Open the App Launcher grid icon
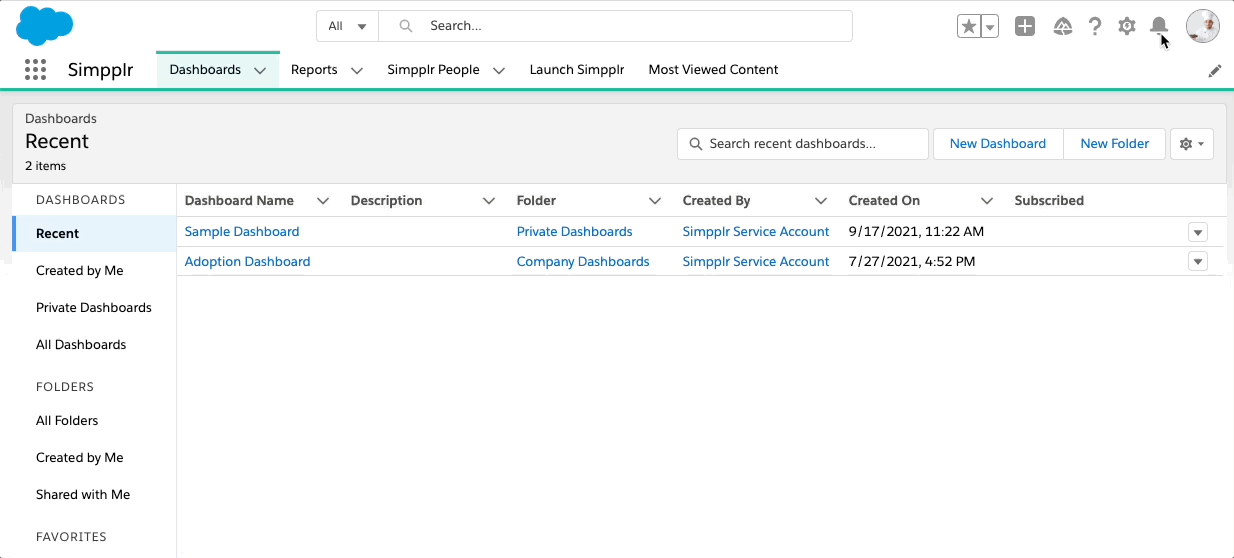This screenshot has height=558, width=1234. point(35,70)
